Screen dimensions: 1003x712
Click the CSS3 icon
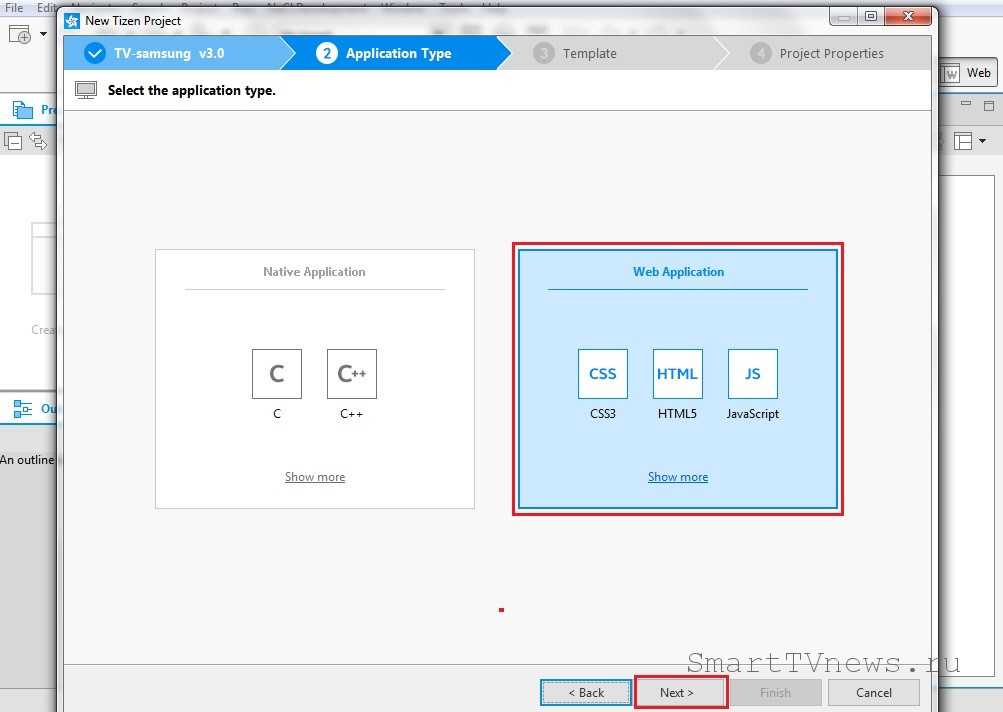coord(603,374)
